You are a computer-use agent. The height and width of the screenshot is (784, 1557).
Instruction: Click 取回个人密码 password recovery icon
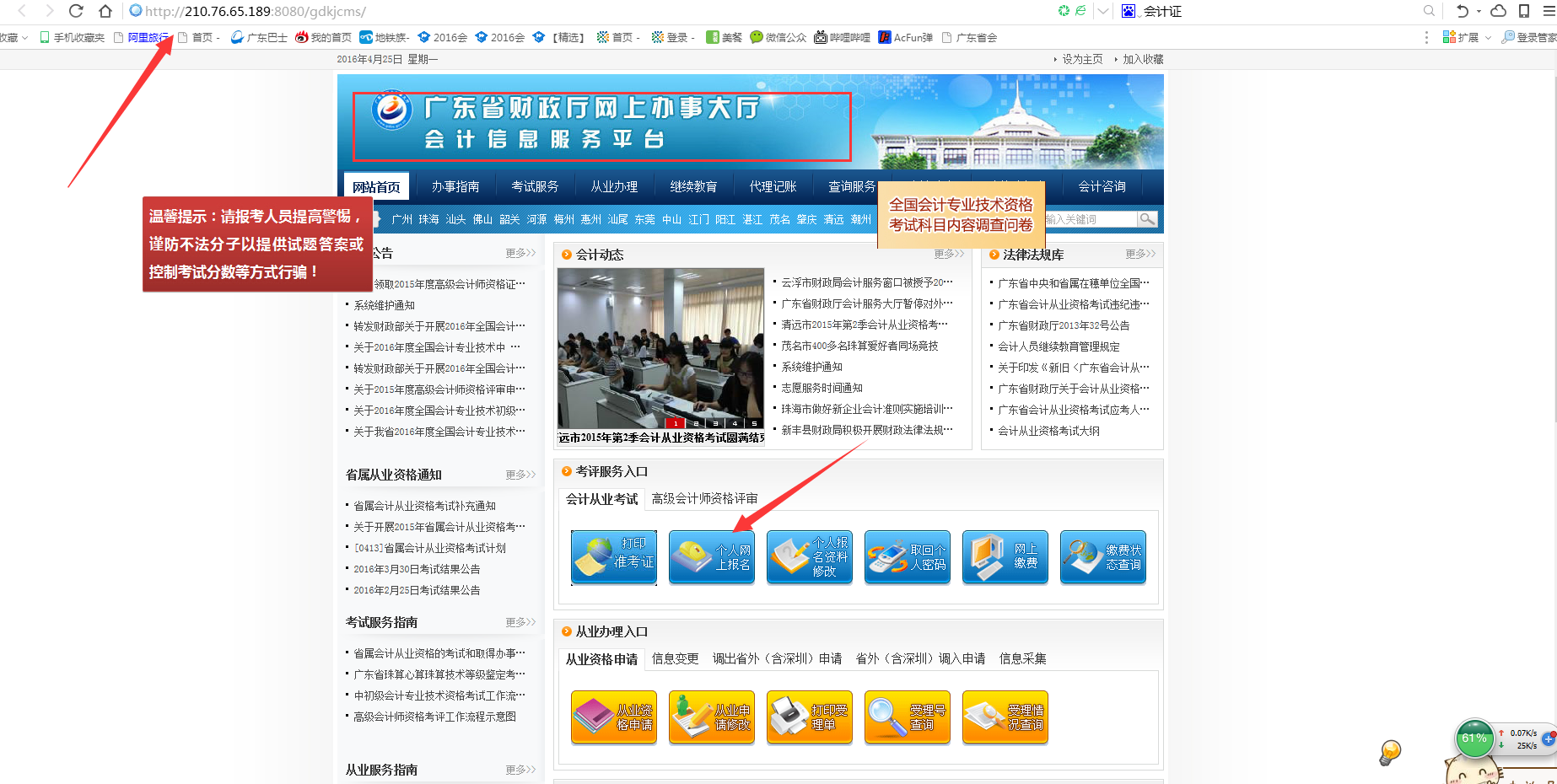point(907,556)
